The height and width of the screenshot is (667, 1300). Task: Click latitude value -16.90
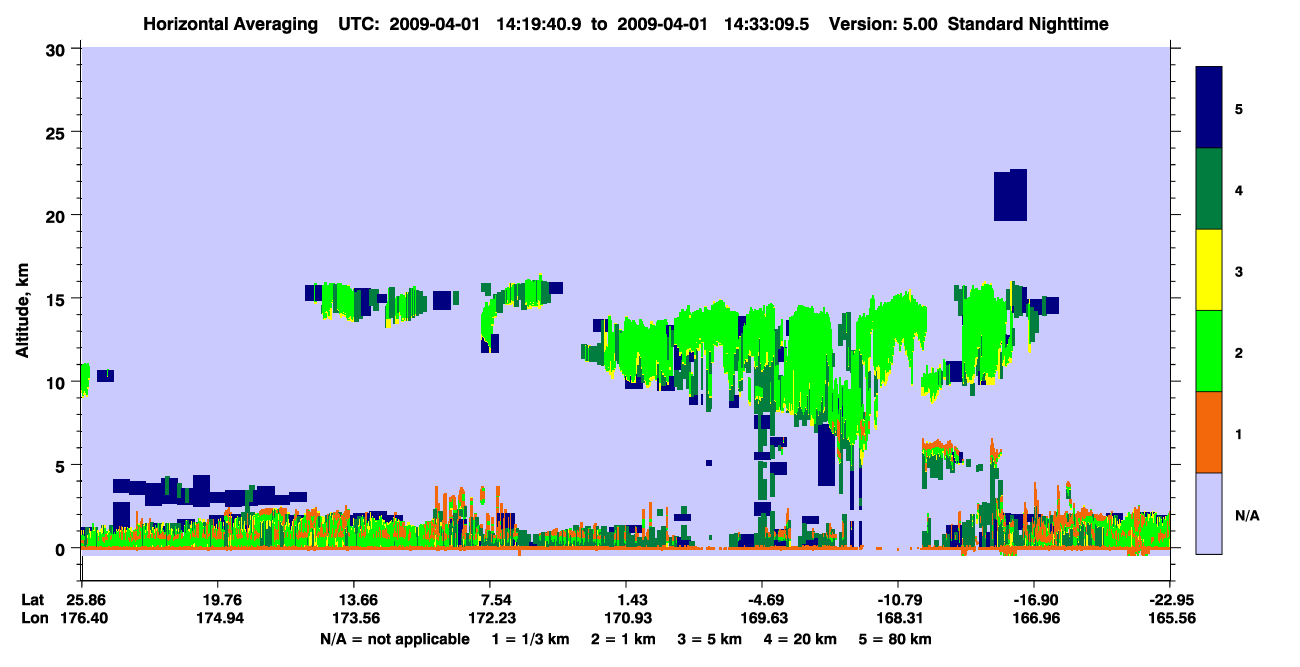pos(1034,600)
